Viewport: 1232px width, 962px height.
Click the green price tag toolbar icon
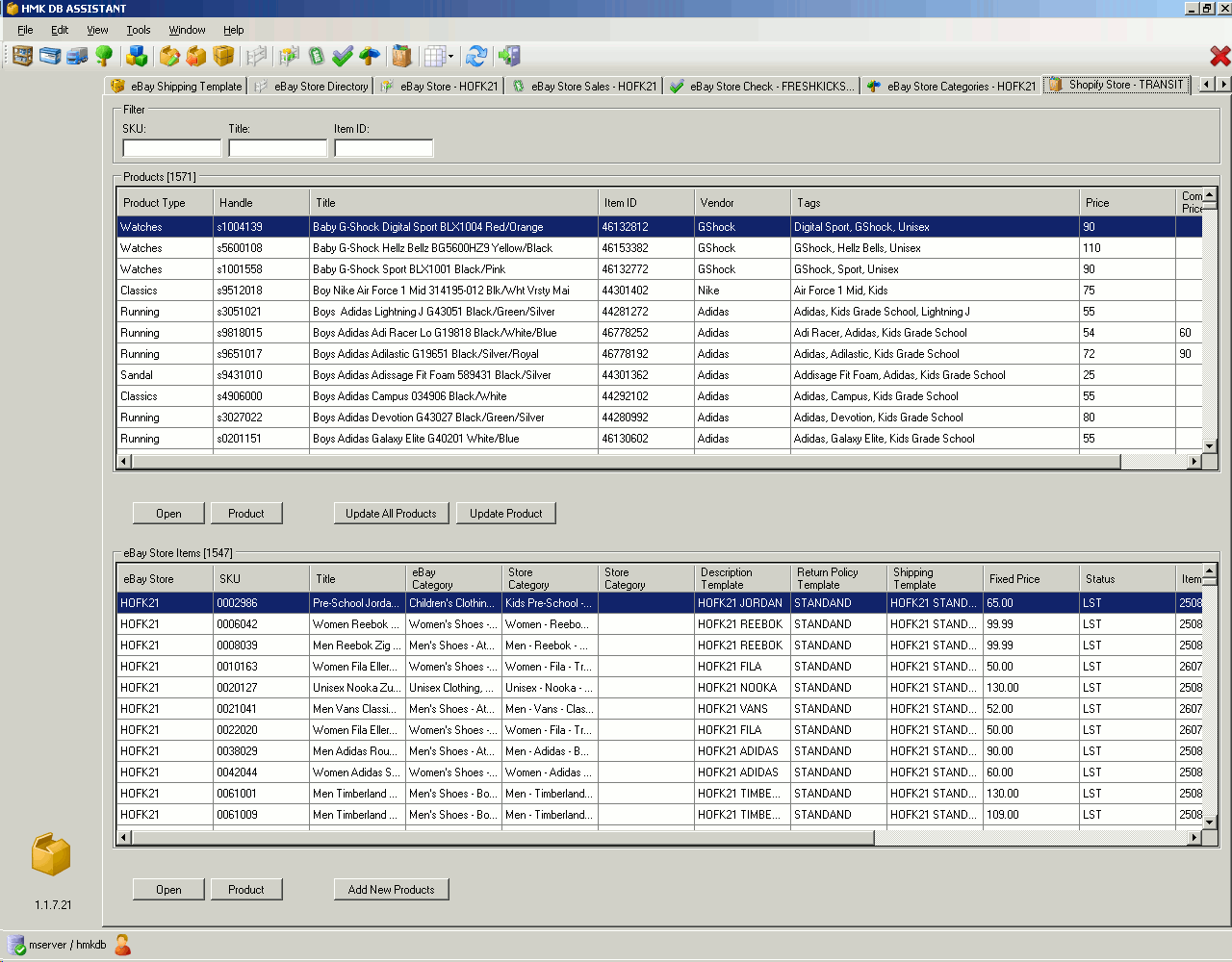click(316, 56)
